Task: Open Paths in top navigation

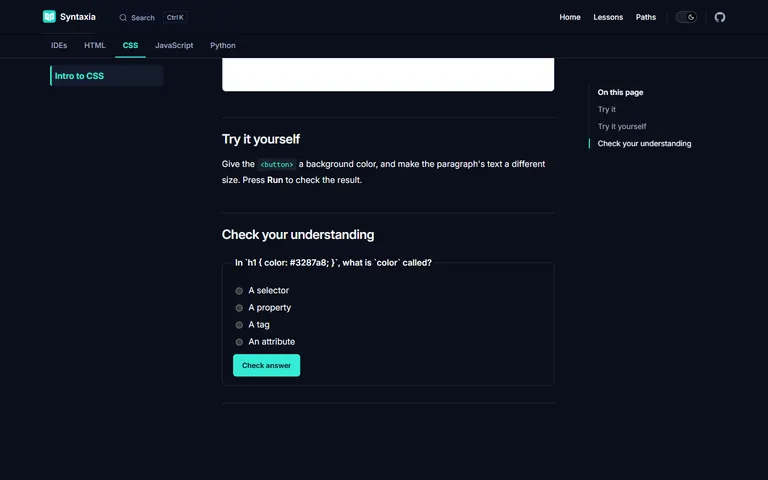Action: click(646, 17)
